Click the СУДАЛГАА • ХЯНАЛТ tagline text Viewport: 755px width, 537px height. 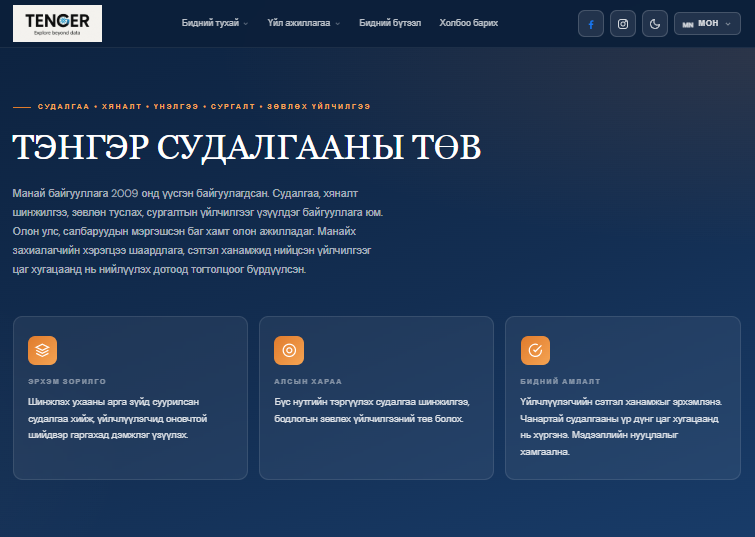click(204, 106)
